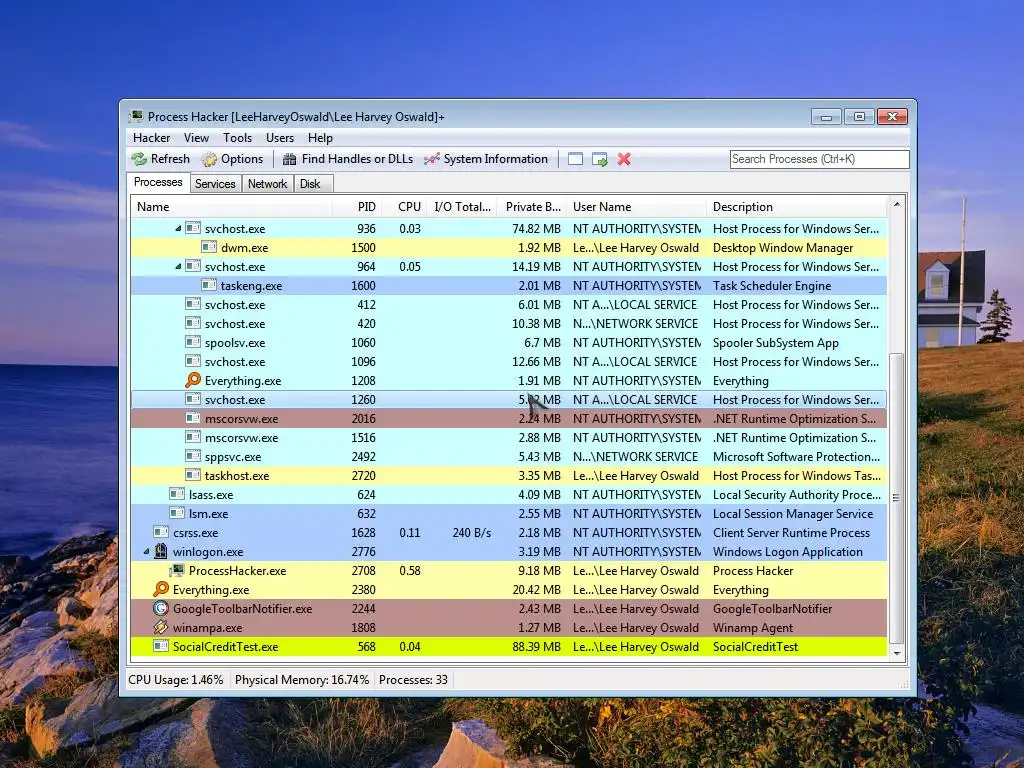Click the Processes: 33 status bar entry

(413, 680)
